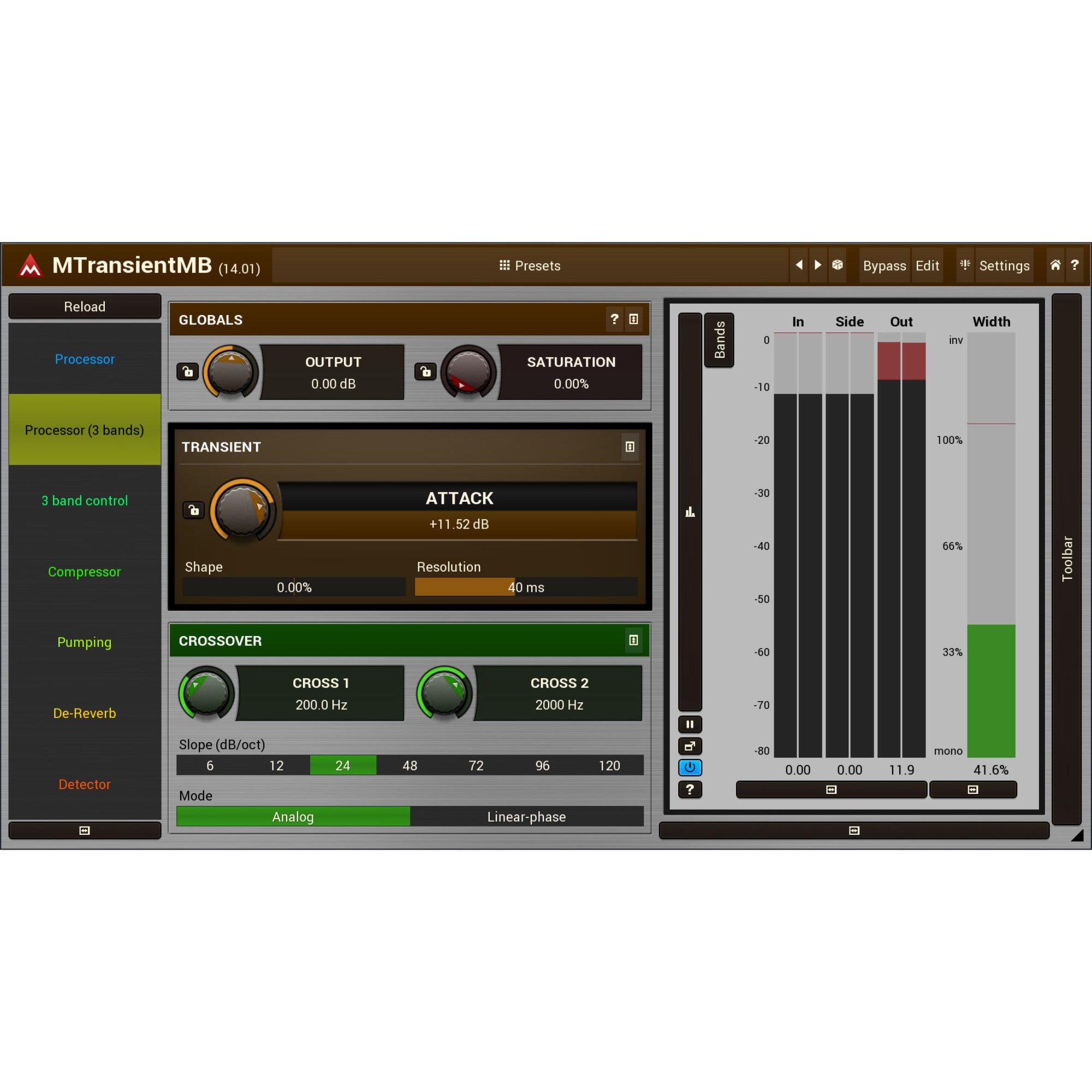
Task: Toggle the ATTACK lock icon
Action: click(193, 510)
